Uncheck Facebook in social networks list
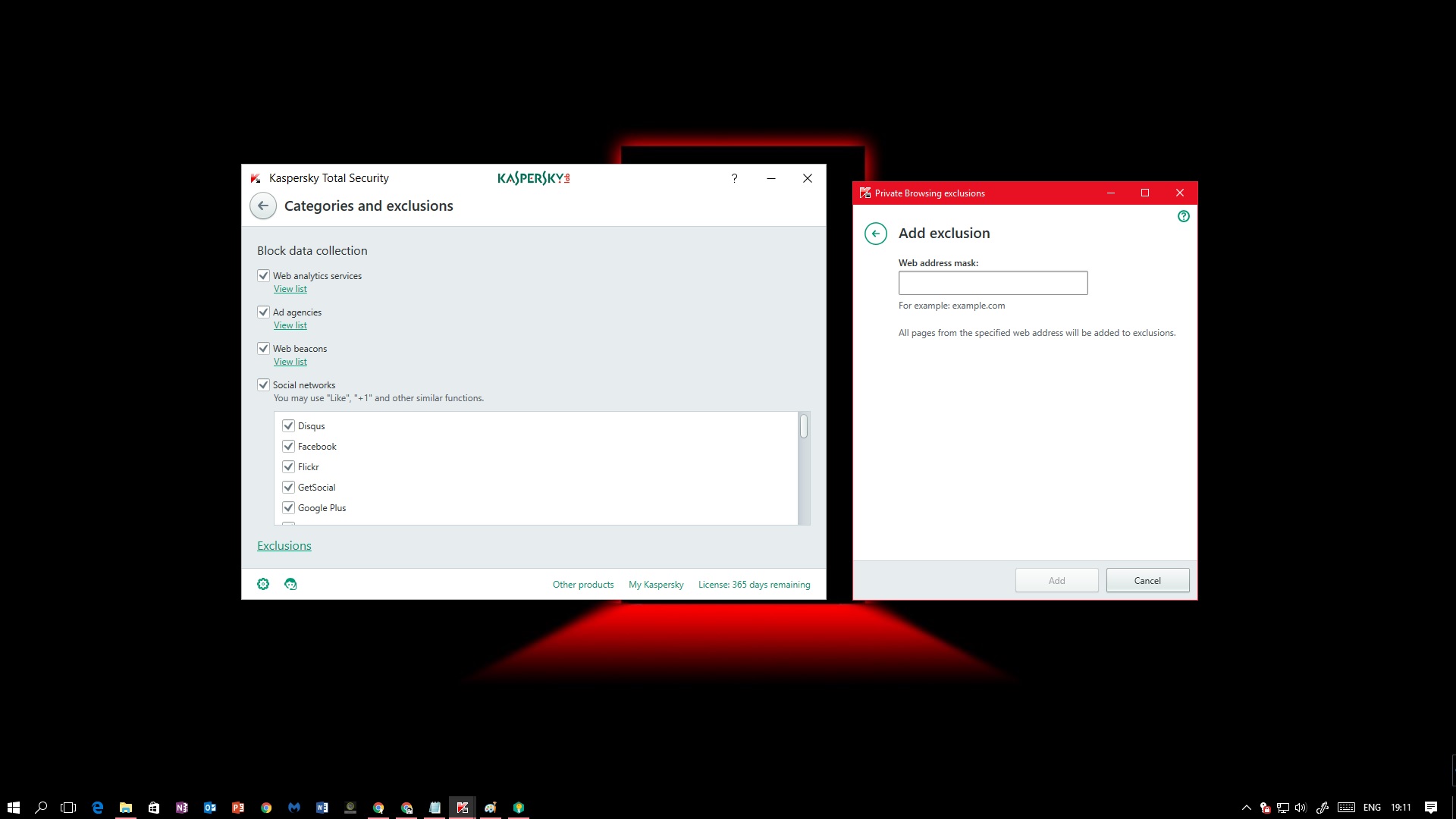Viewport: 1456px width, 819px height. coord(288,446)
